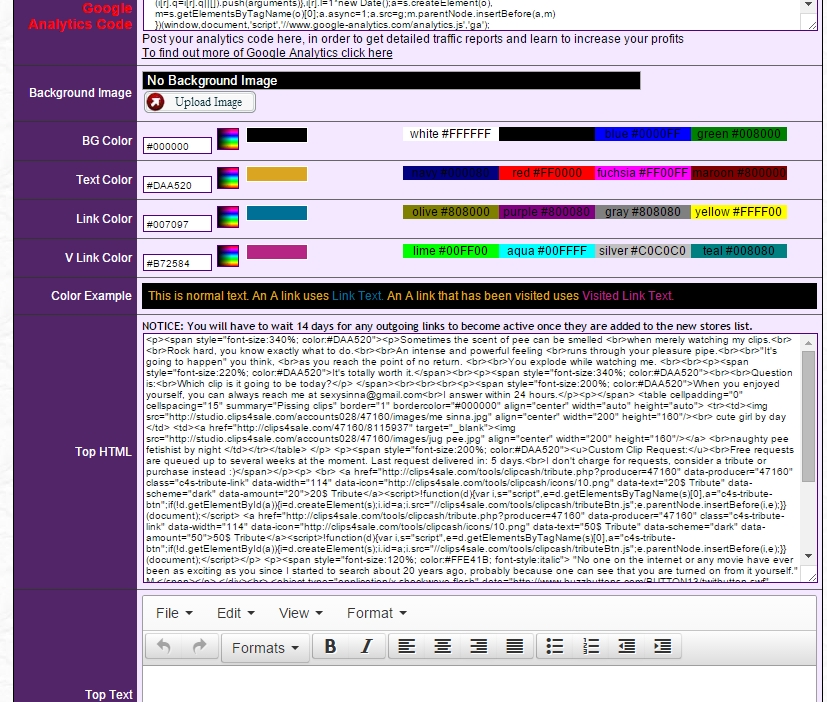Insert numbered list in editor
Image resolution: width=827 pixels, height=702 pixels.
point(591,647)
